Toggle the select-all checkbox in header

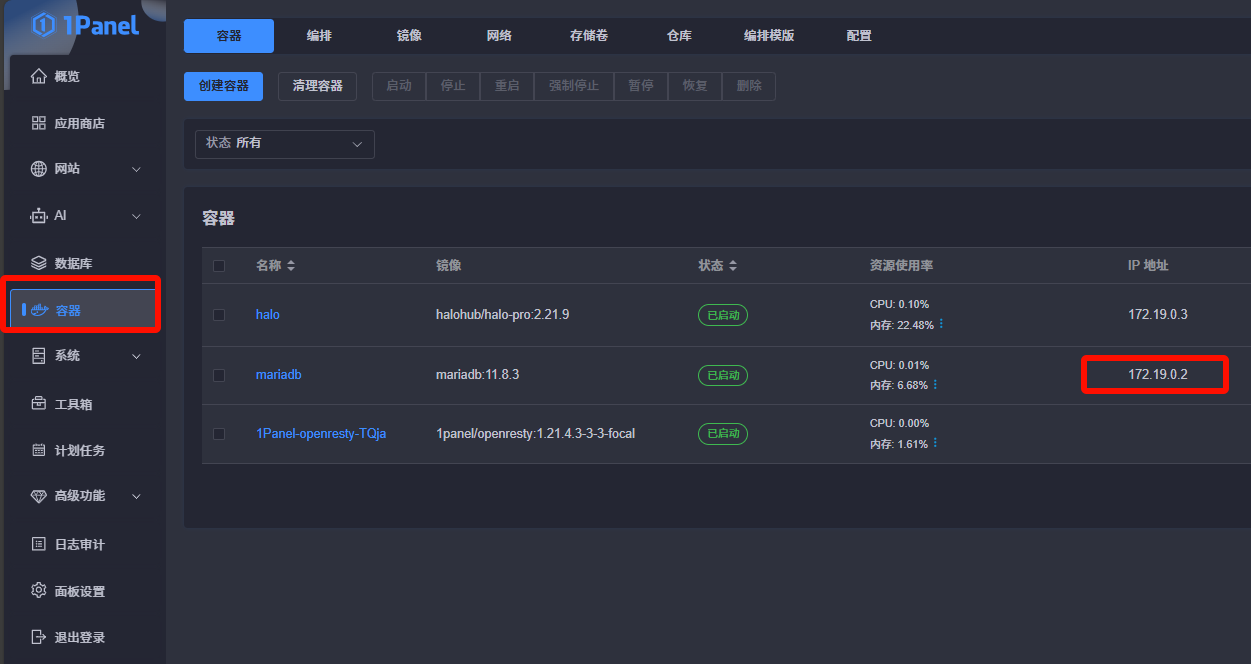pyautogui.click(x=219, y=266)
